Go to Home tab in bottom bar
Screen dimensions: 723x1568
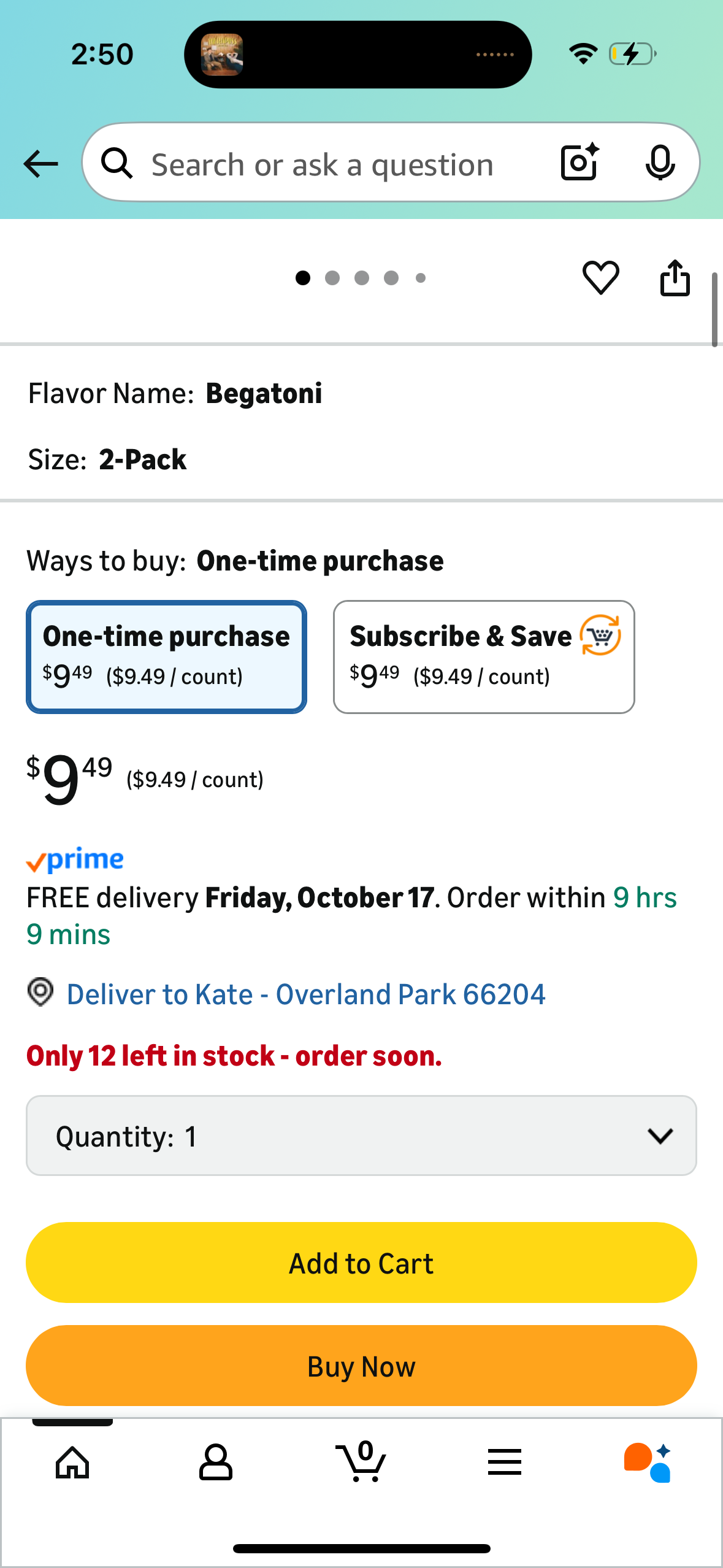click(x=72, y=1462)
